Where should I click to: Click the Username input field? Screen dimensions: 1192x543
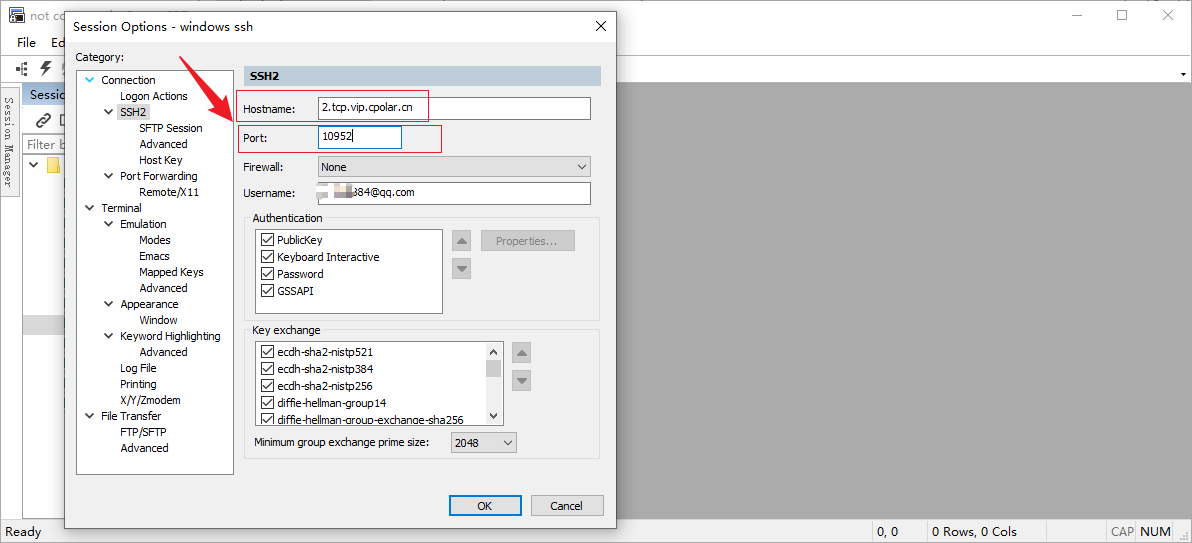(x=454, y=193)
